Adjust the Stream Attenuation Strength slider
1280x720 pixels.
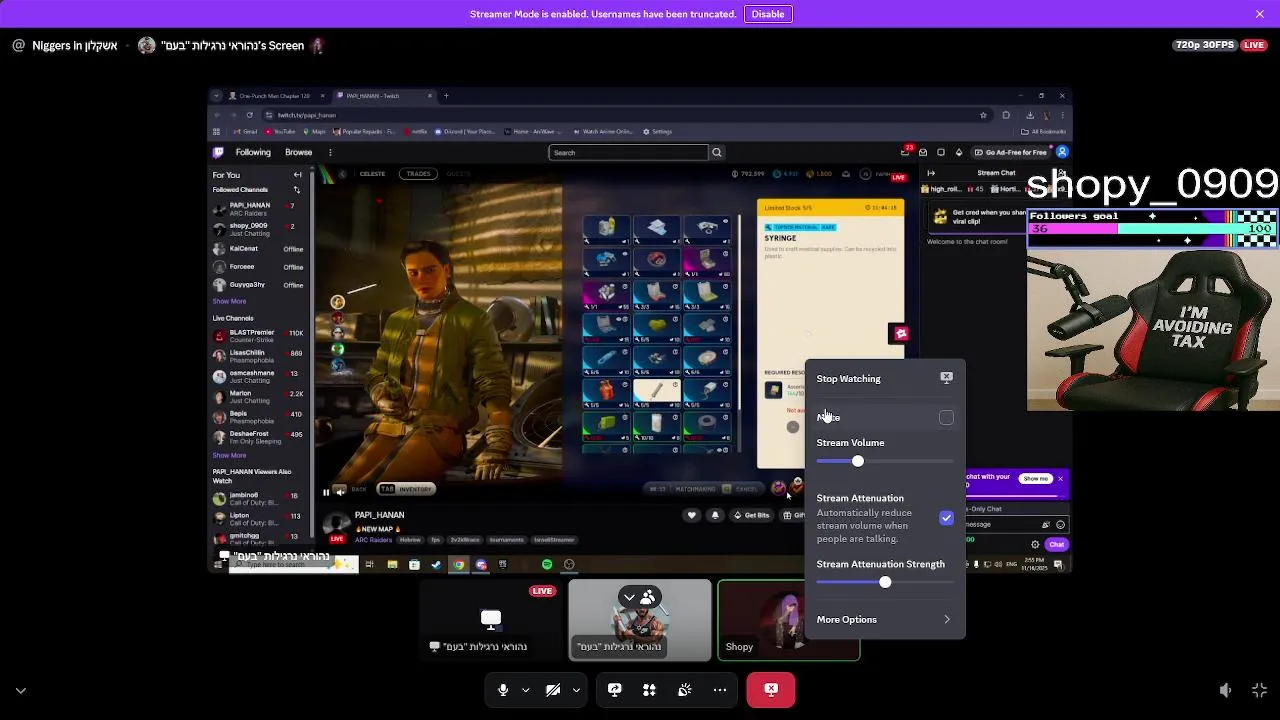pos(885,582)
